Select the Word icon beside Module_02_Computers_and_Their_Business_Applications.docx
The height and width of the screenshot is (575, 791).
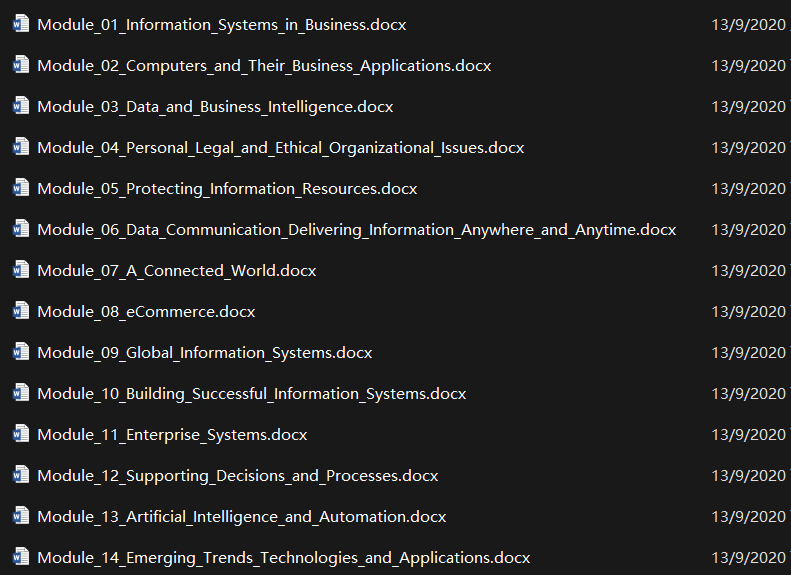pyautogui.click(x=21, y=65)
